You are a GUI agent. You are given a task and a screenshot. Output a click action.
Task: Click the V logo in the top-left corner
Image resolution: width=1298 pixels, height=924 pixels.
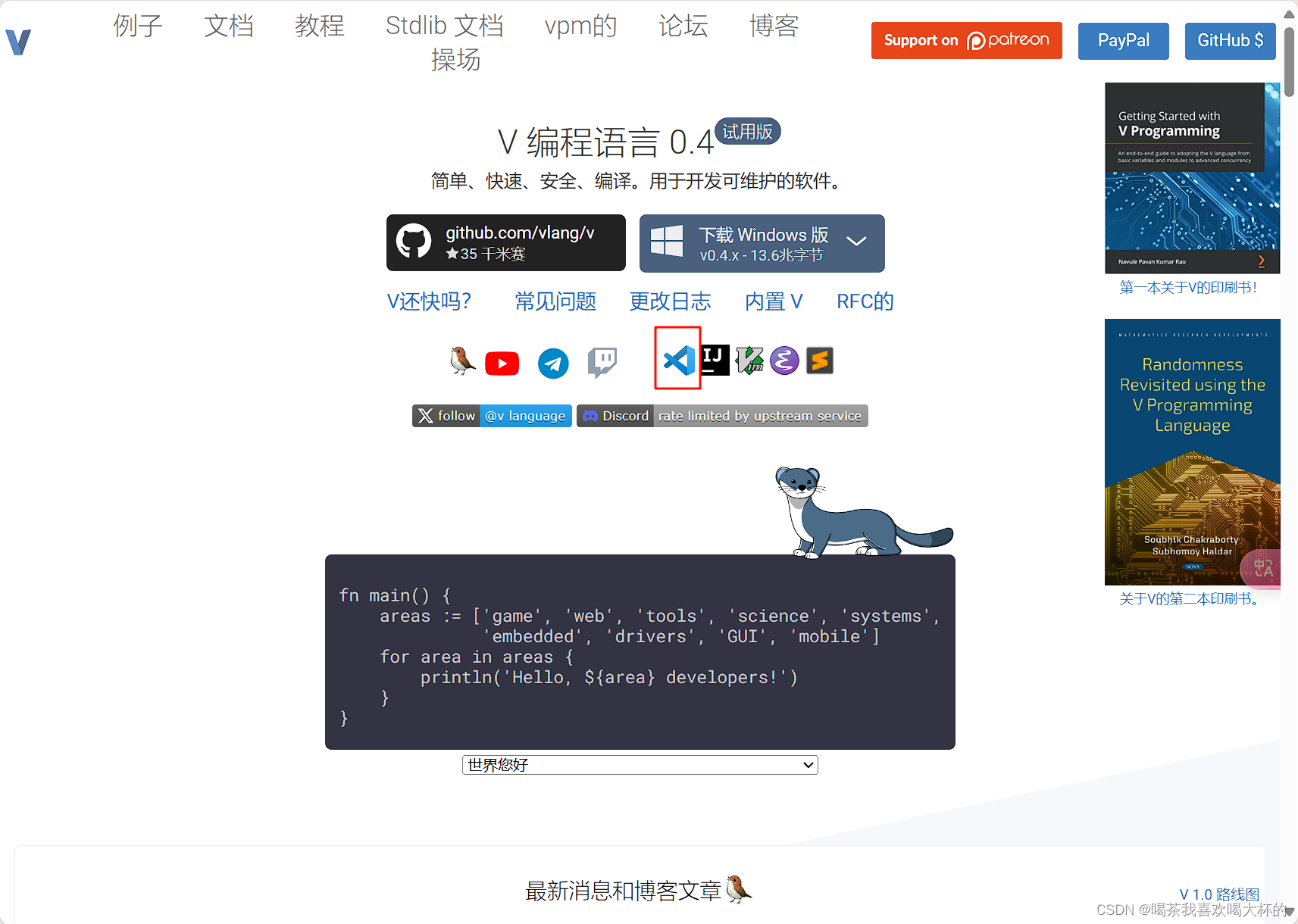coord(17,41)
